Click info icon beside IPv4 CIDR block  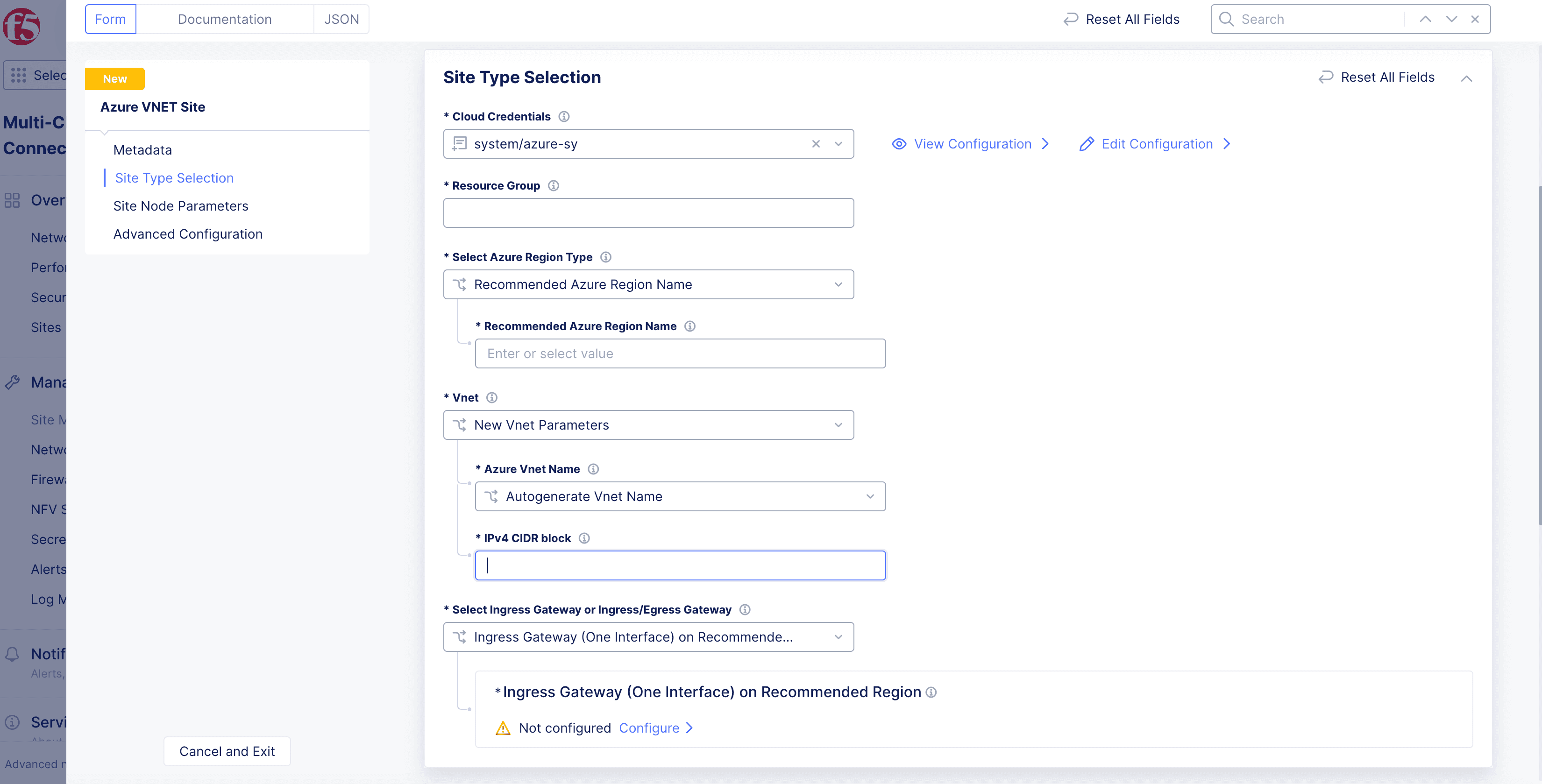point(584,538)
